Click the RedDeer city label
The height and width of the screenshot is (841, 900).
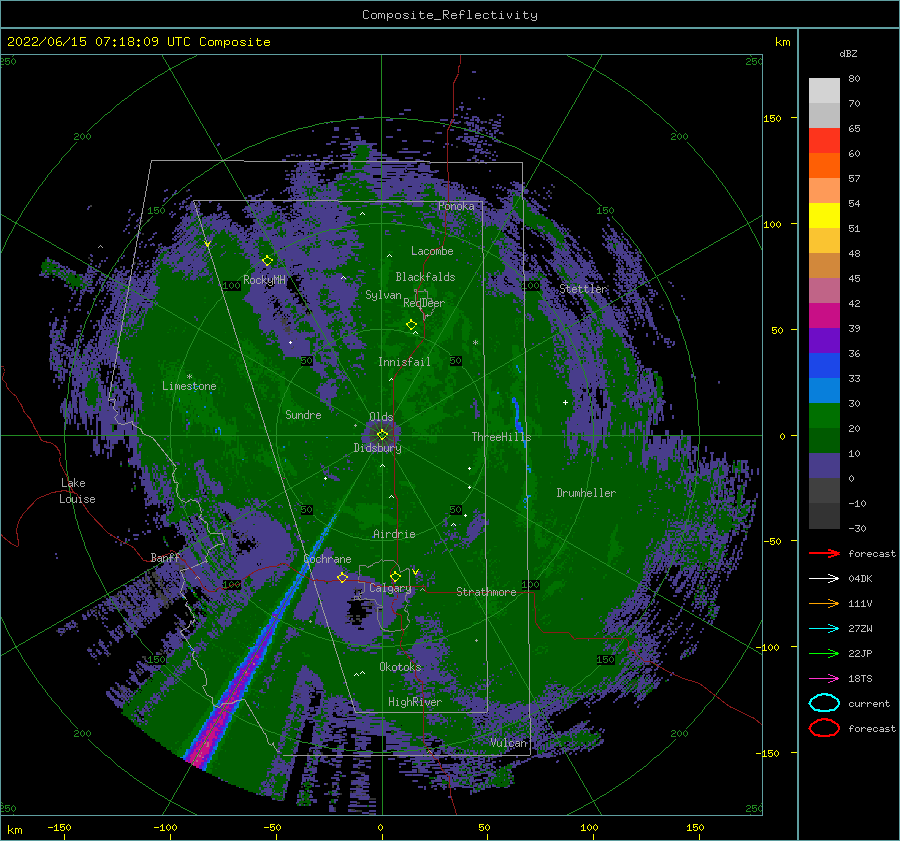424,303
